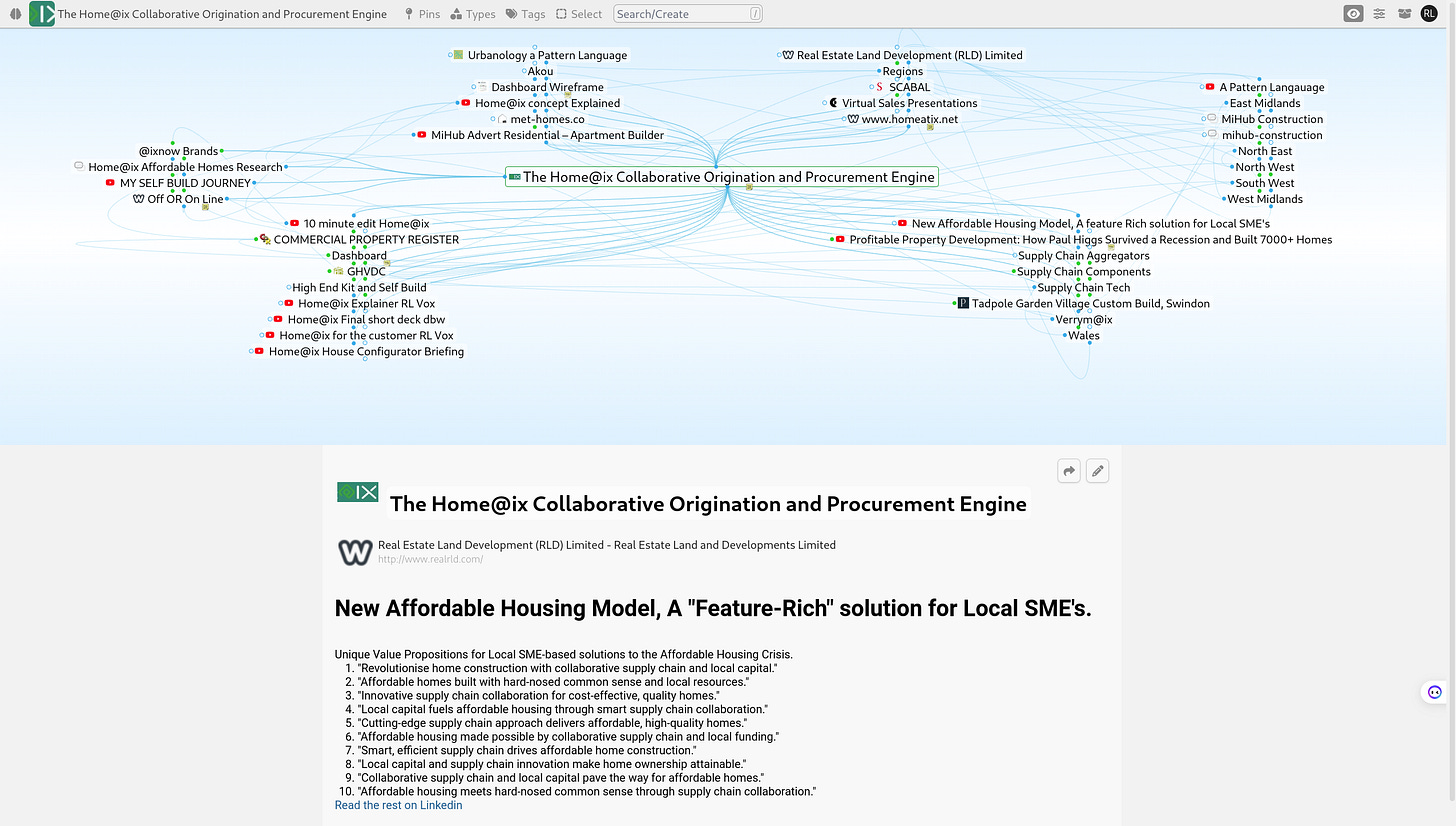This screenshot has width=1456, height=826.
Task: Click the Search/Create input field
Action: [x=688, y=14]
